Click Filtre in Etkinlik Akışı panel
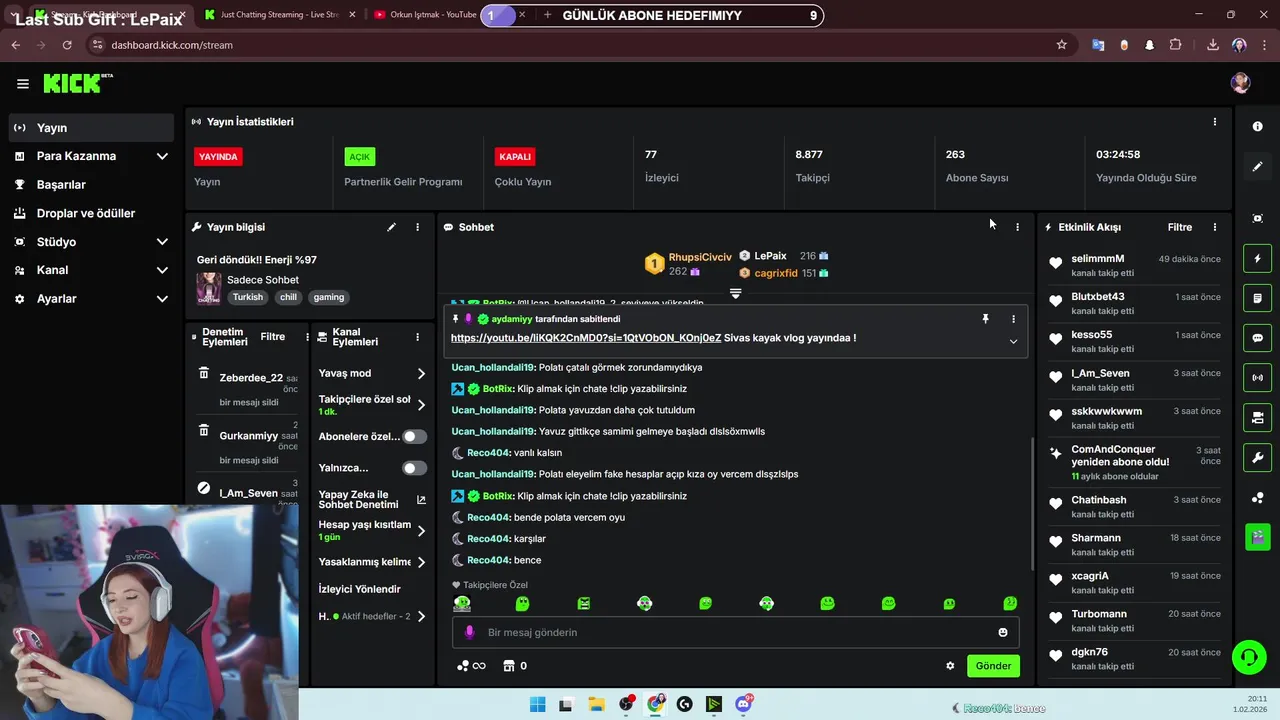1280x720 pixels. click(x=1180, y=227)
